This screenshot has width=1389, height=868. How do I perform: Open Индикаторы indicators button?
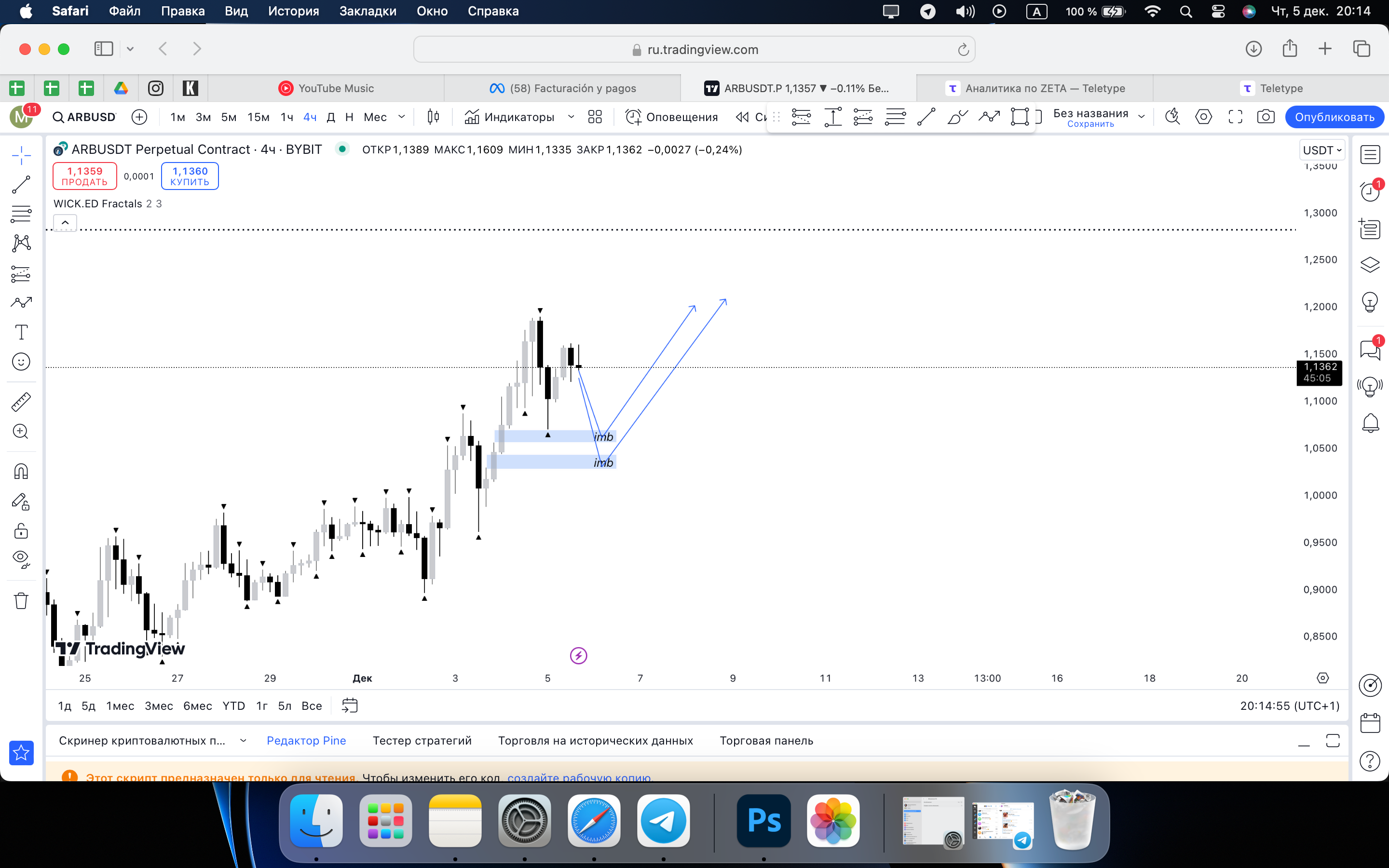(510, 117)
